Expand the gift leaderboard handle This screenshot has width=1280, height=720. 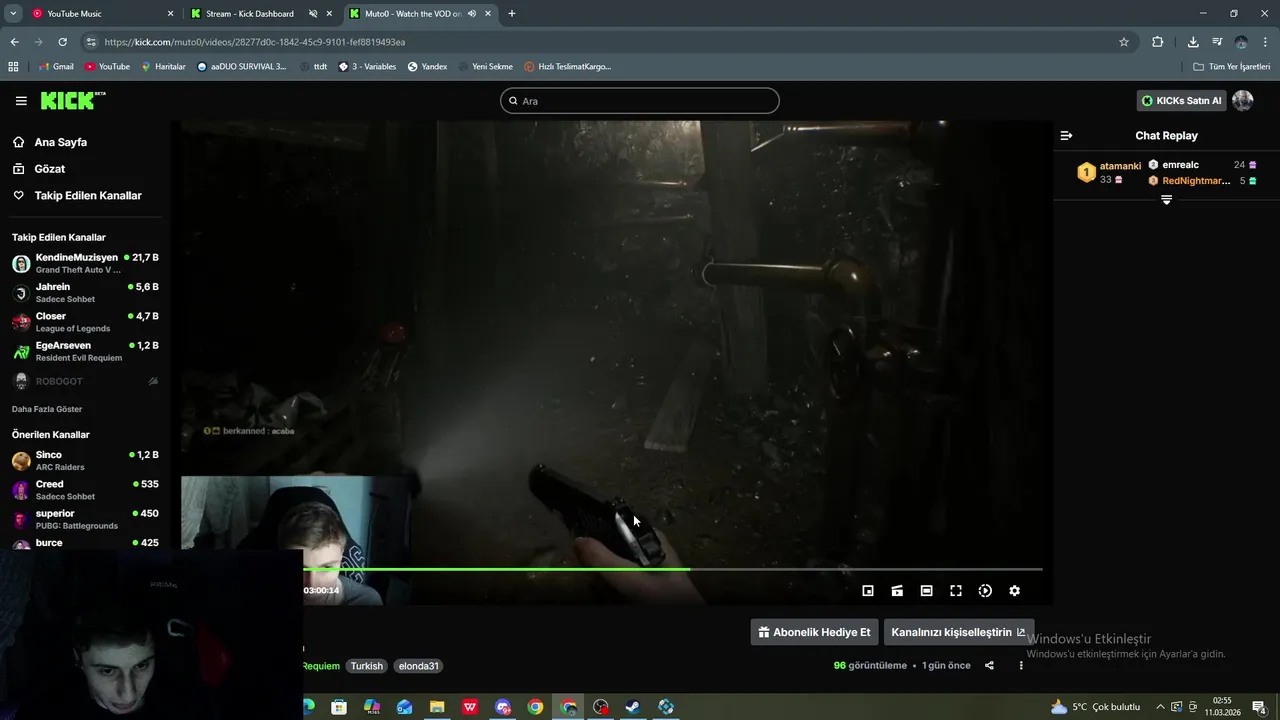coord(1166,200)
